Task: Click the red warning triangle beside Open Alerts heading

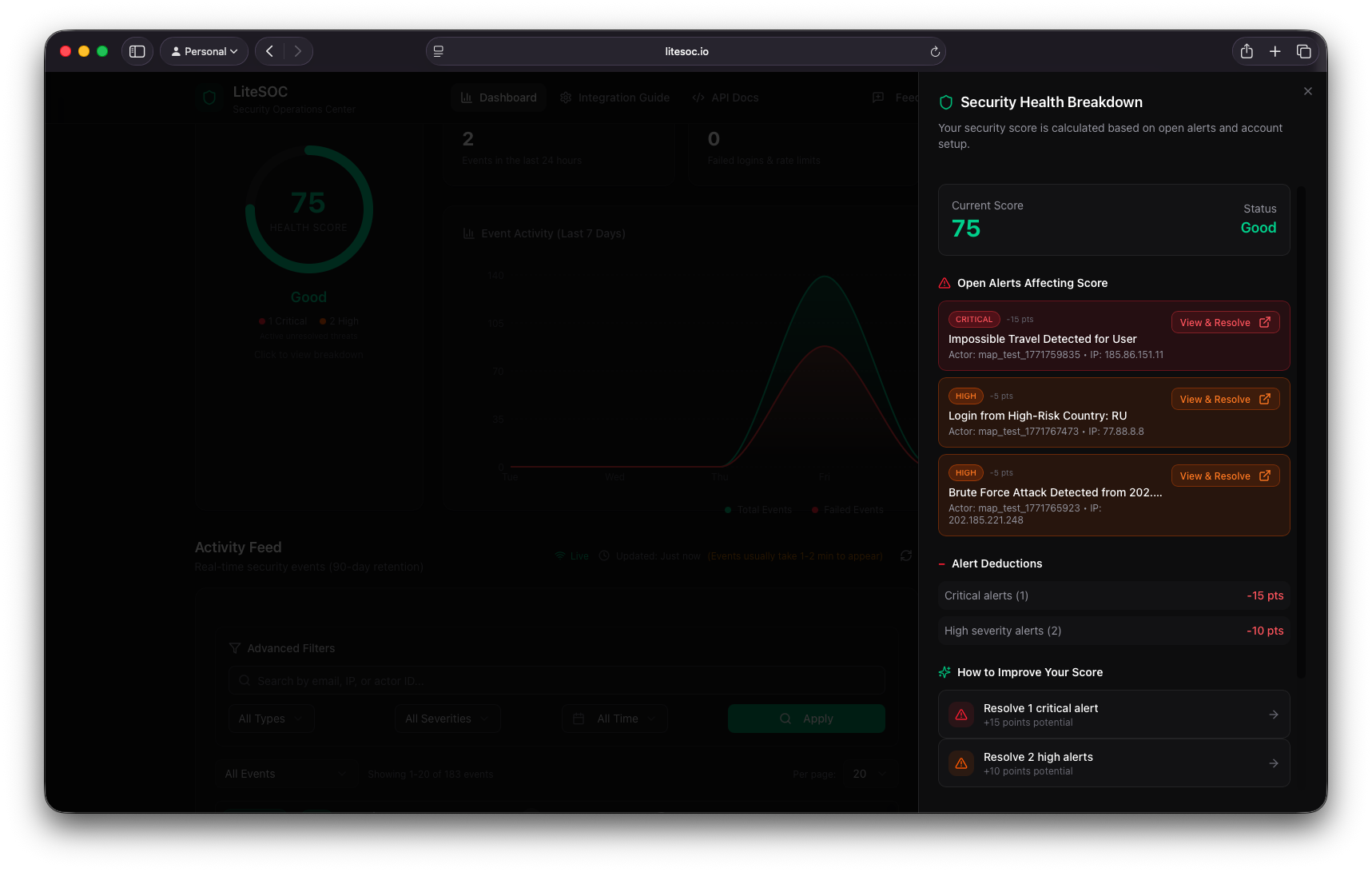Action: point(944,283)
